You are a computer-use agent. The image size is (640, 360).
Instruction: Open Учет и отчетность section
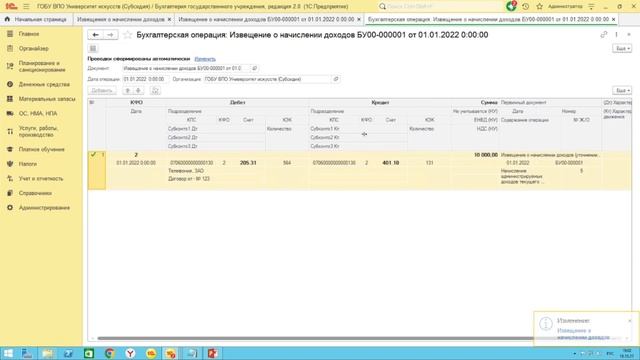[x=41, y=178]
